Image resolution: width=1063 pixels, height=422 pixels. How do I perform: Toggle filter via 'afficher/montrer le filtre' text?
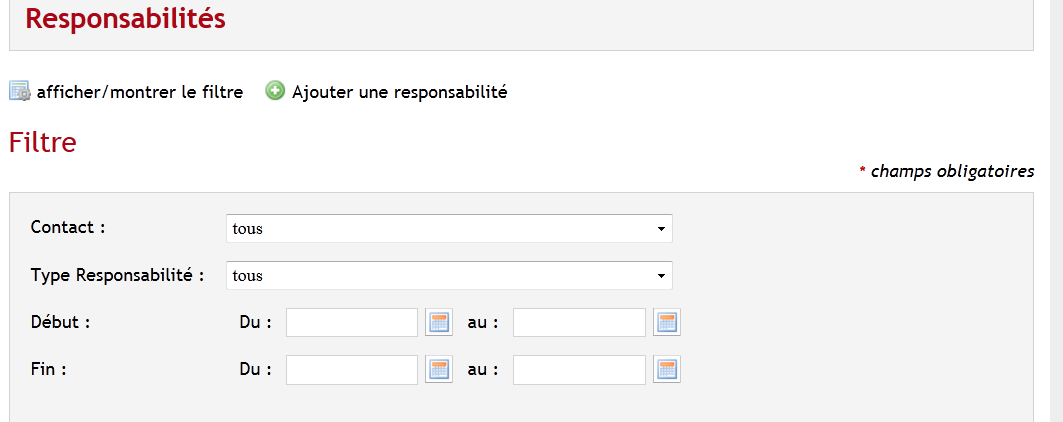tap(140, 92)
